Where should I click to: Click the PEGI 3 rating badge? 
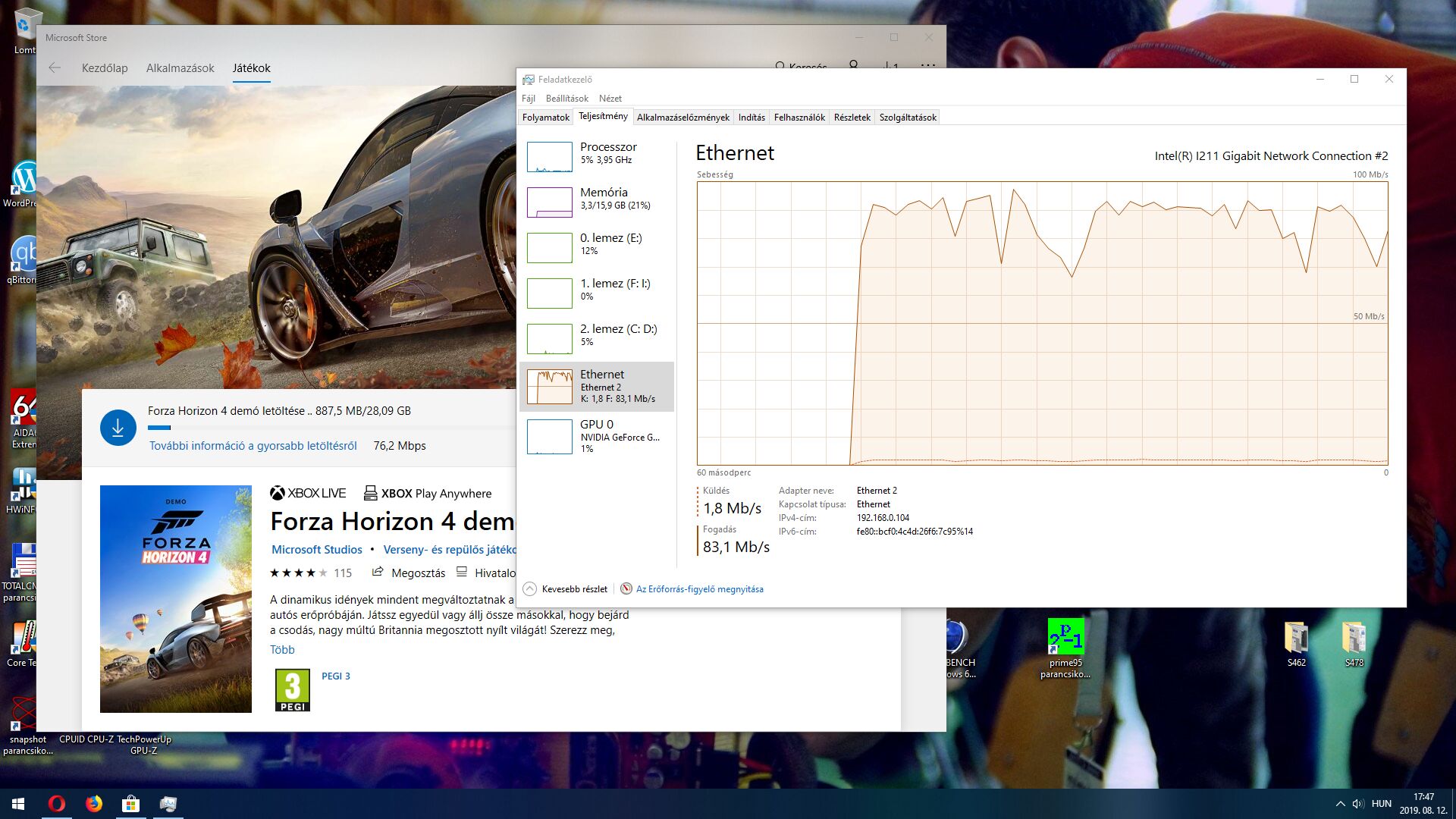click(293, 690)
